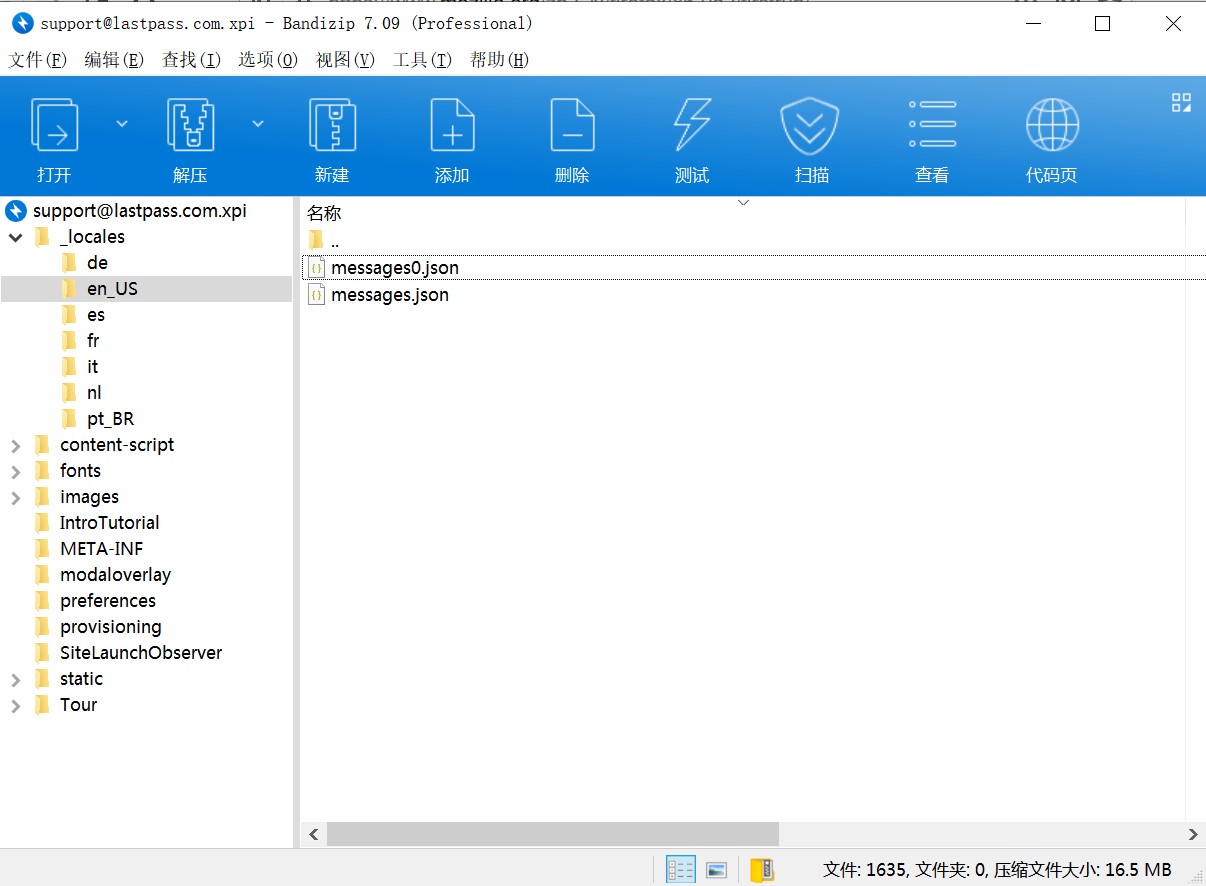The image size is (1206, 886).
Task: Click the 名称 column header
Action: tap(324, 213)
